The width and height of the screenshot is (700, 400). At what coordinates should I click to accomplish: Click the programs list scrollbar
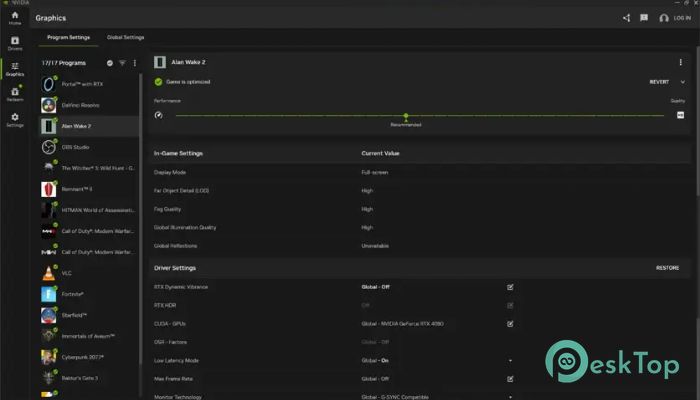pos(140,219)
